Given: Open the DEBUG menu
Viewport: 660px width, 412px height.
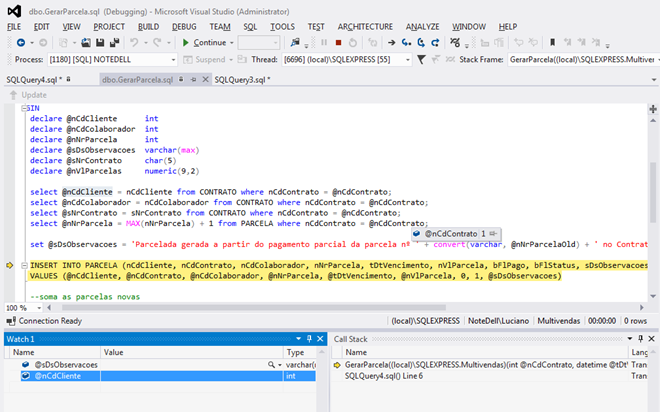Looking at the screenshot, I should [x=183, y=26].
